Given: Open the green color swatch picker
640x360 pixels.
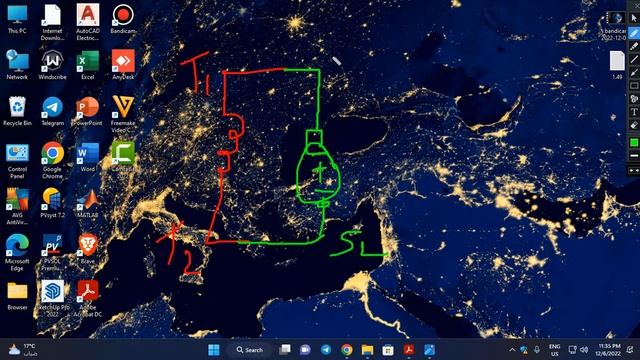Looking at the screenshot, I should click(634, 142).
